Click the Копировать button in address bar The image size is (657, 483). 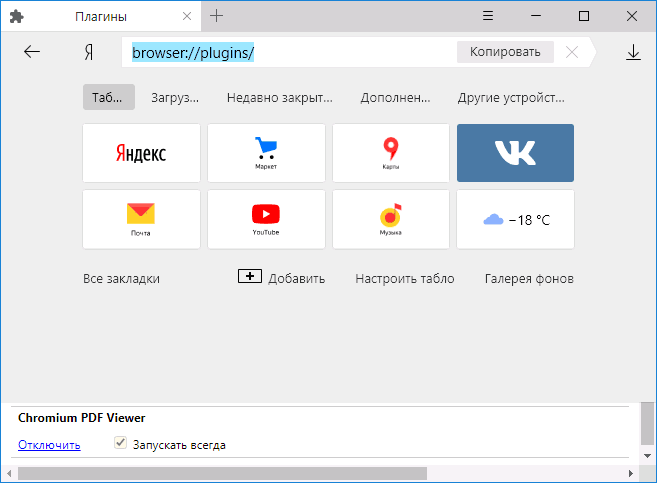pos(505,52)
